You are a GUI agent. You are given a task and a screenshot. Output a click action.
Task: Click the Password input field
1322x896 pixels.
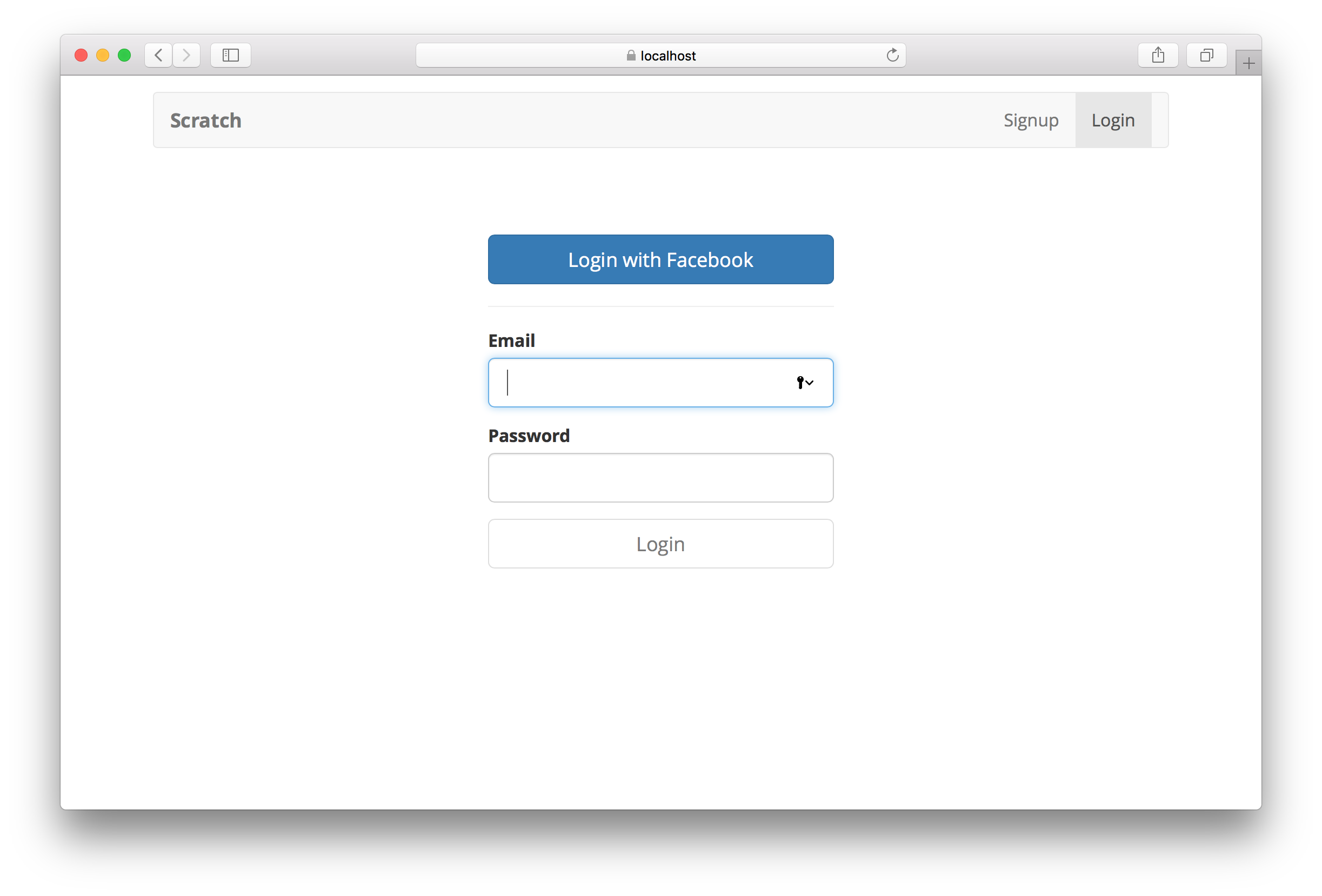pos(660,477)
